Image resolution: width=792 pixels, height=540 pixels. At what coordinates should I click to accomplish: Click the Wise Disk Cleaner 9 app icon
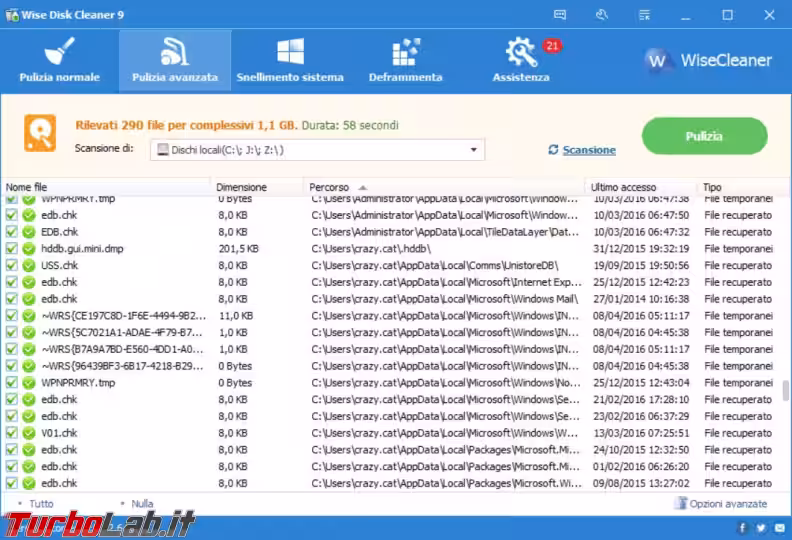click(12, 15)
